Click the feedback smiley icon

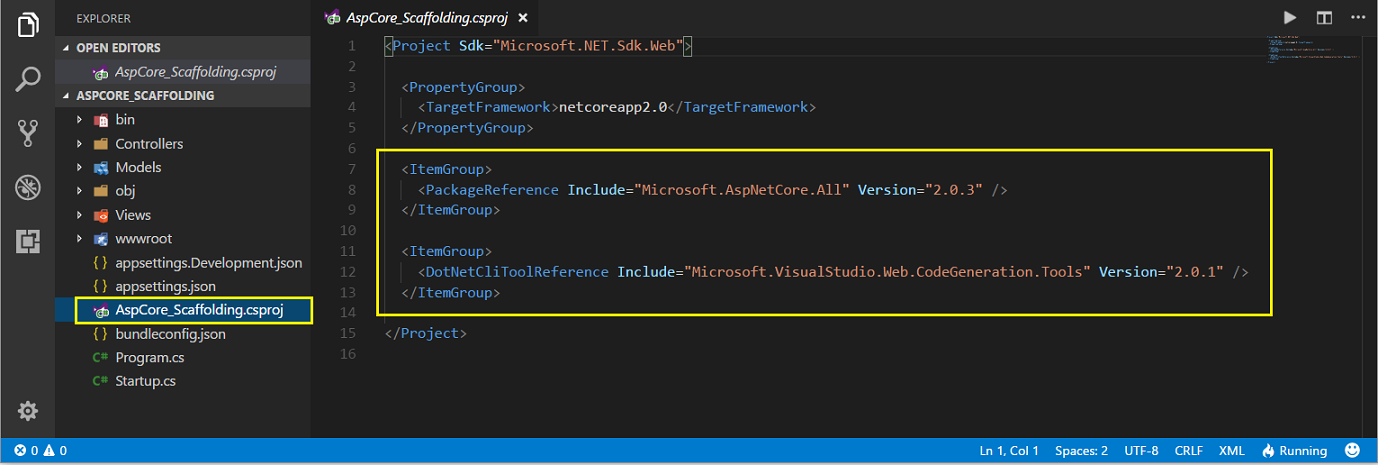[x=1353, y=451]
